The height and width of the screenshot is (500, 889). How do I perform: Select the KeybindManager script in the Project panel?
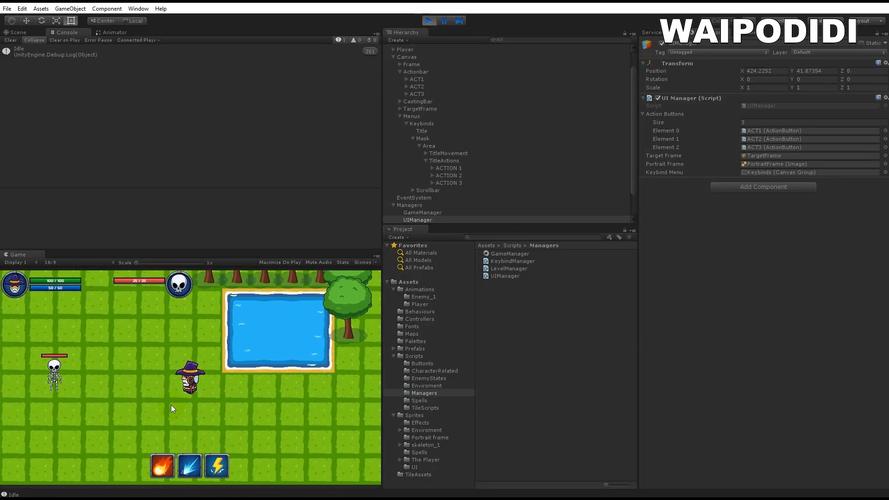tap(511, 261)
